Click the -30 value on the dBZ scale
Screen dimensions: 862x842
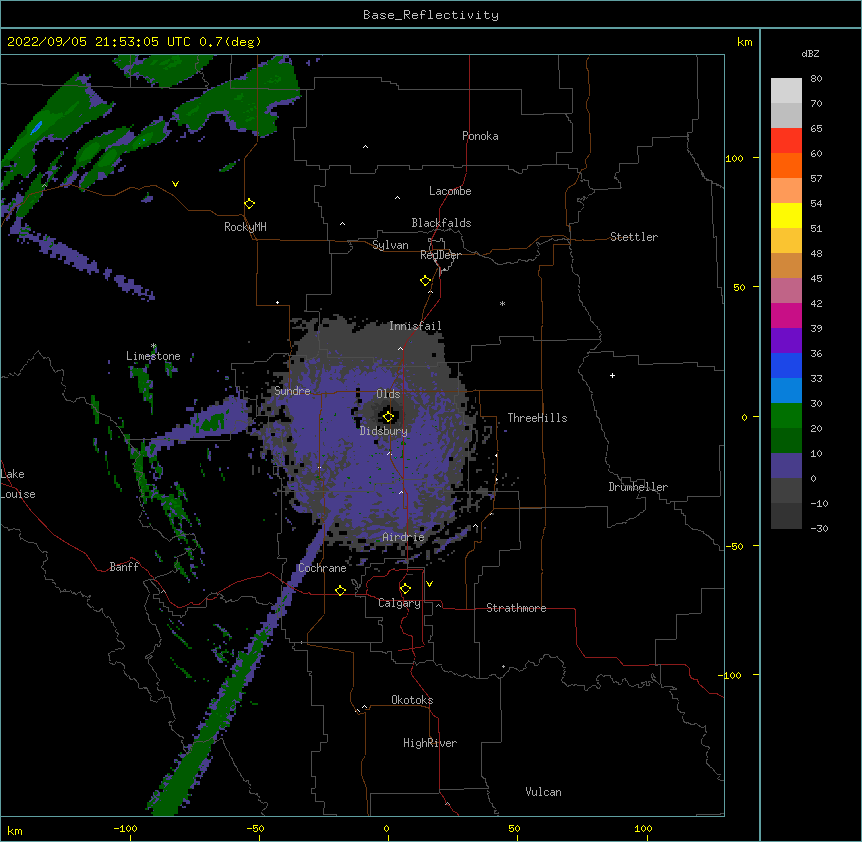[819, 529]
